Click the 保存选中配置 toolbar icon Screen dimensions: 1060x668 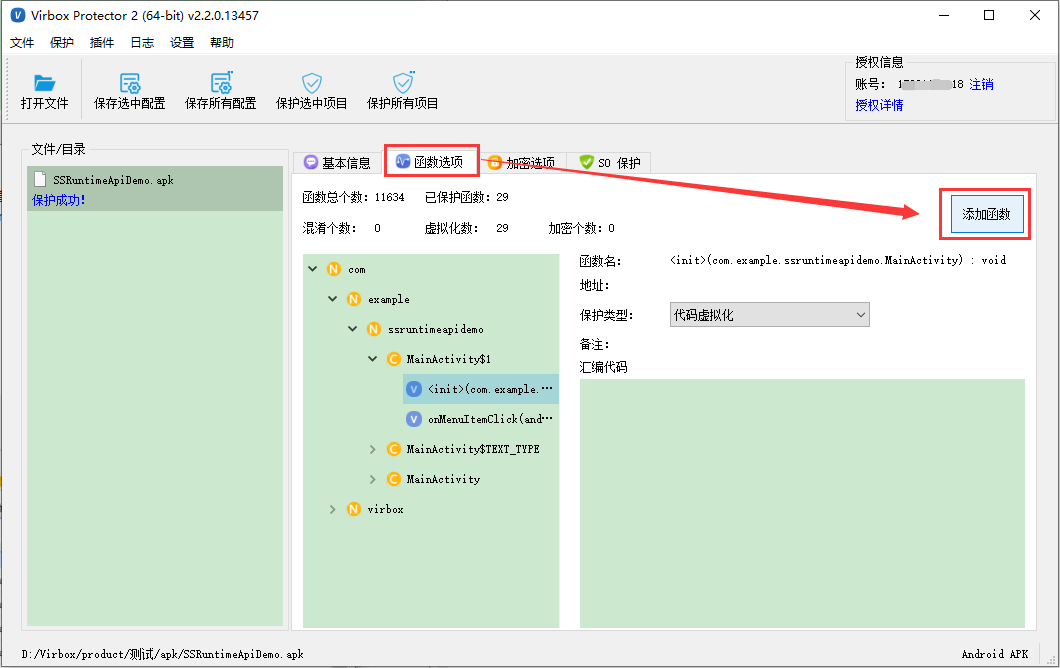[129, 82]
